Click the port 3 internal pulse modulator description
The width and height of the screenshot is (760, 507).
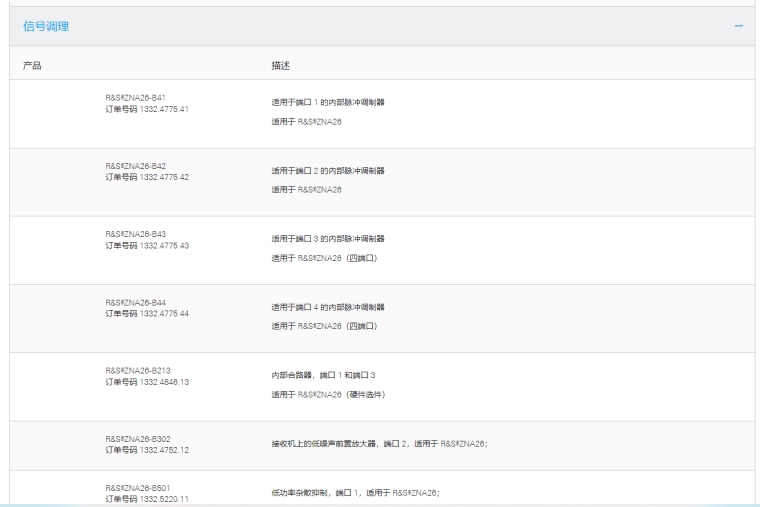328,239
